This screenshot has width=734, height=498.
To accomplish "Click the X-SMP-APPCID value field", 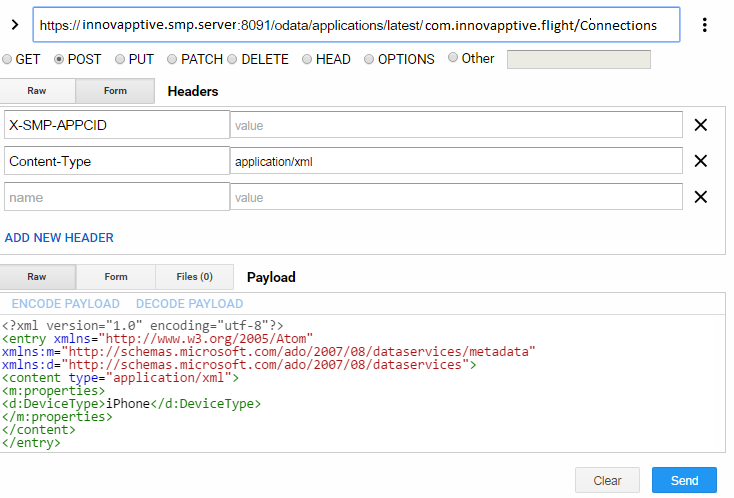I will tap(456, 125).
